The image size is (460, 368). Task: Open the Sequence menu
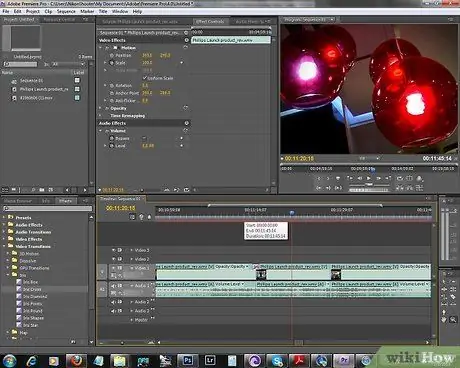[66, 11]
